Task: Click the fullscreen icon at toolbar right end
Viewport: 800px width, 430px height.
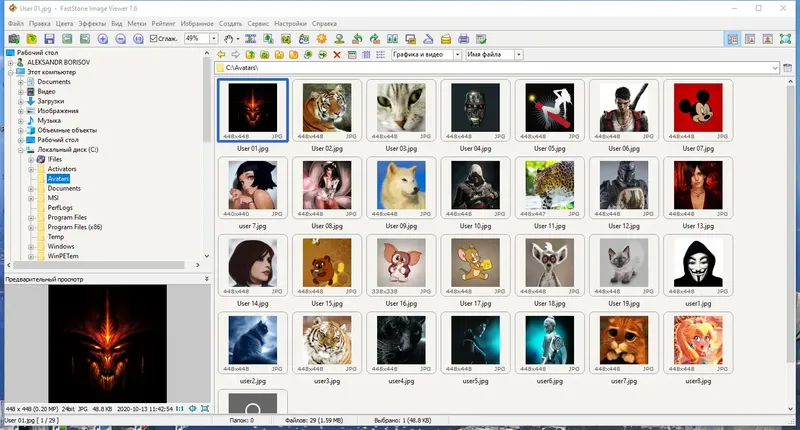Action: pos(787,38)
